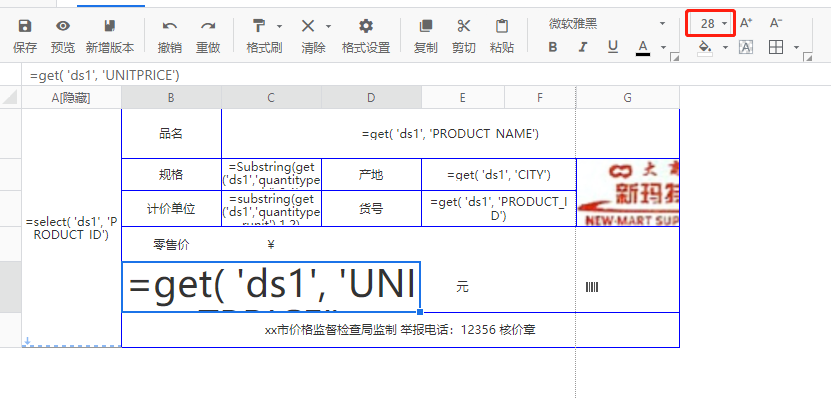Toggle italic I formatting
831x398 pixels.
point(583,47)
